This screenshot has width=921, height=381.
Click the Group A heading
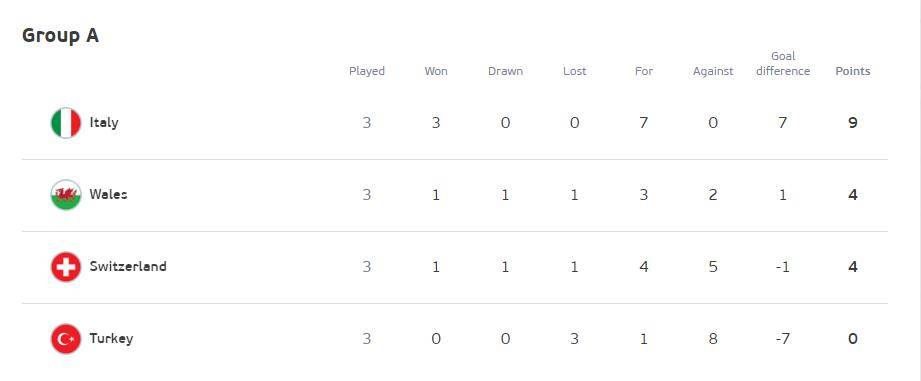click(x=60, y=36)
